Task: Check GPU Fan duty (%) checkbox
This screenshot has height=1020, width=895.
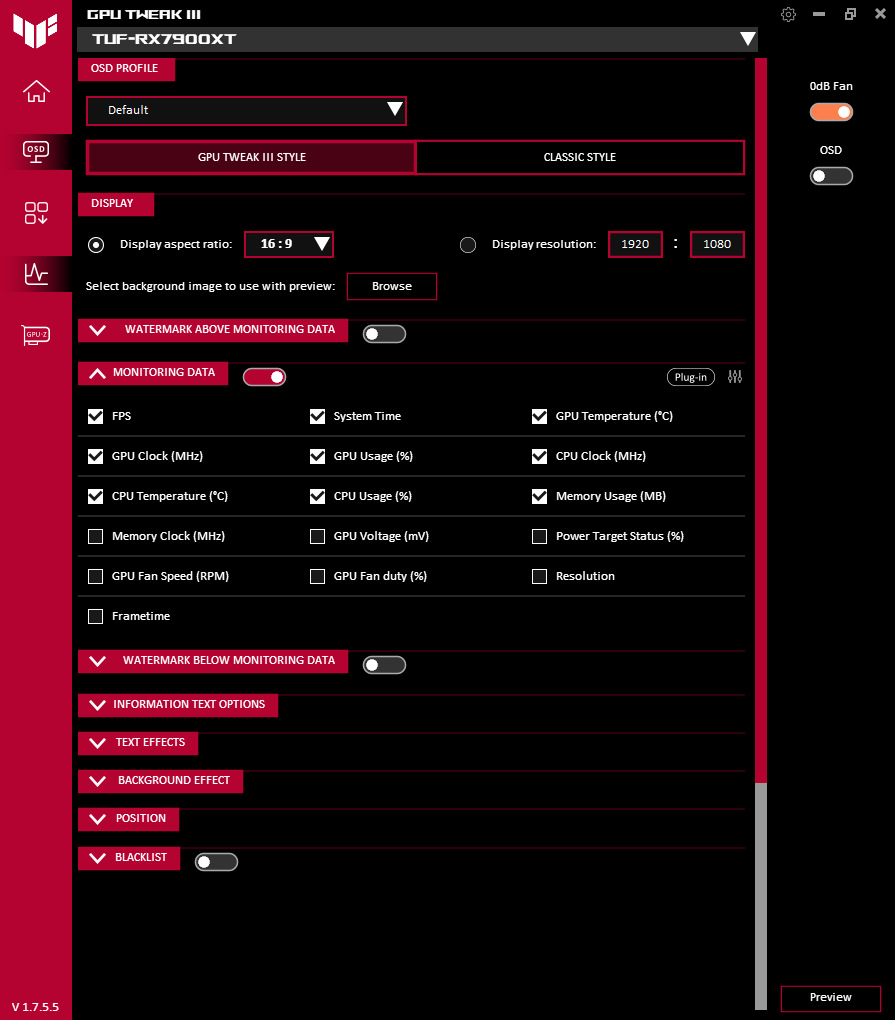Action: [x=317, y=576]
